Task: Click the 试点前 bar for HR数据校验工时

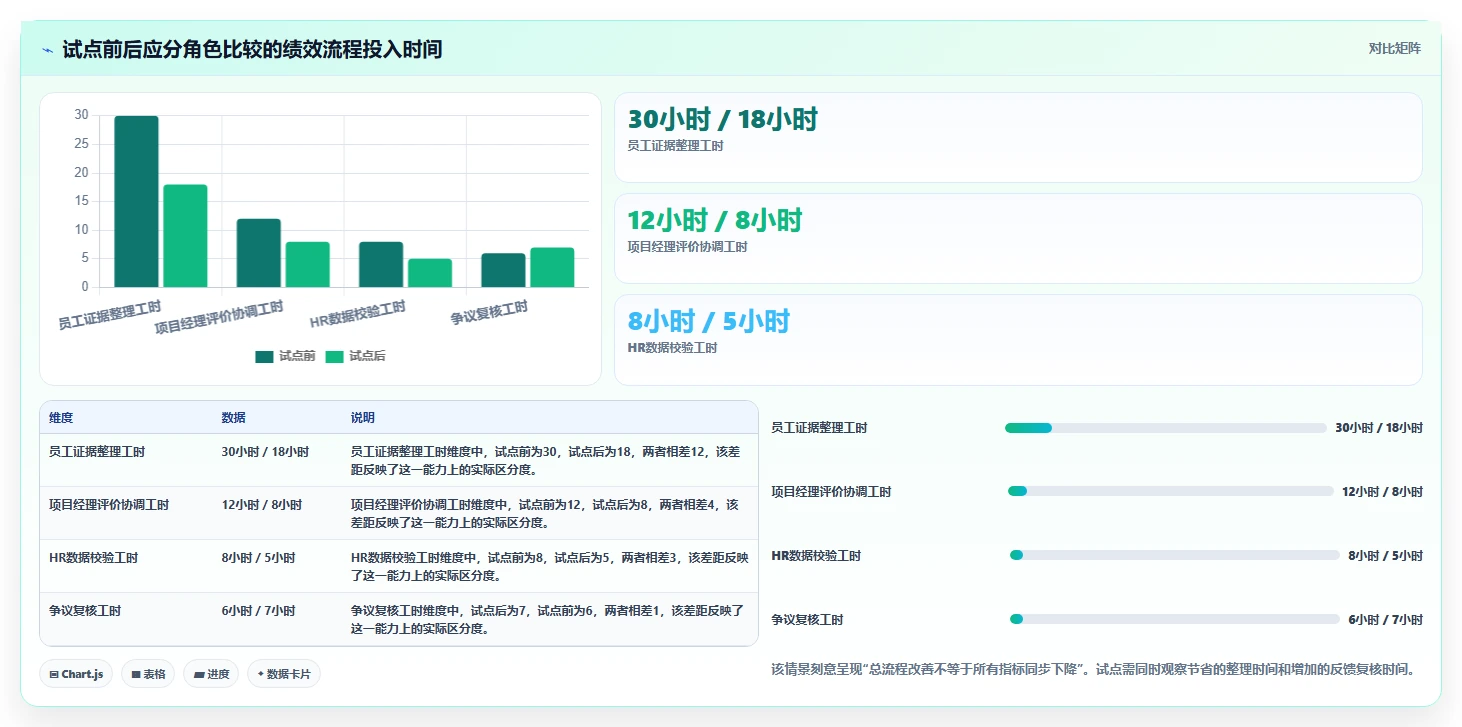Action: click(x=381, y=265)
